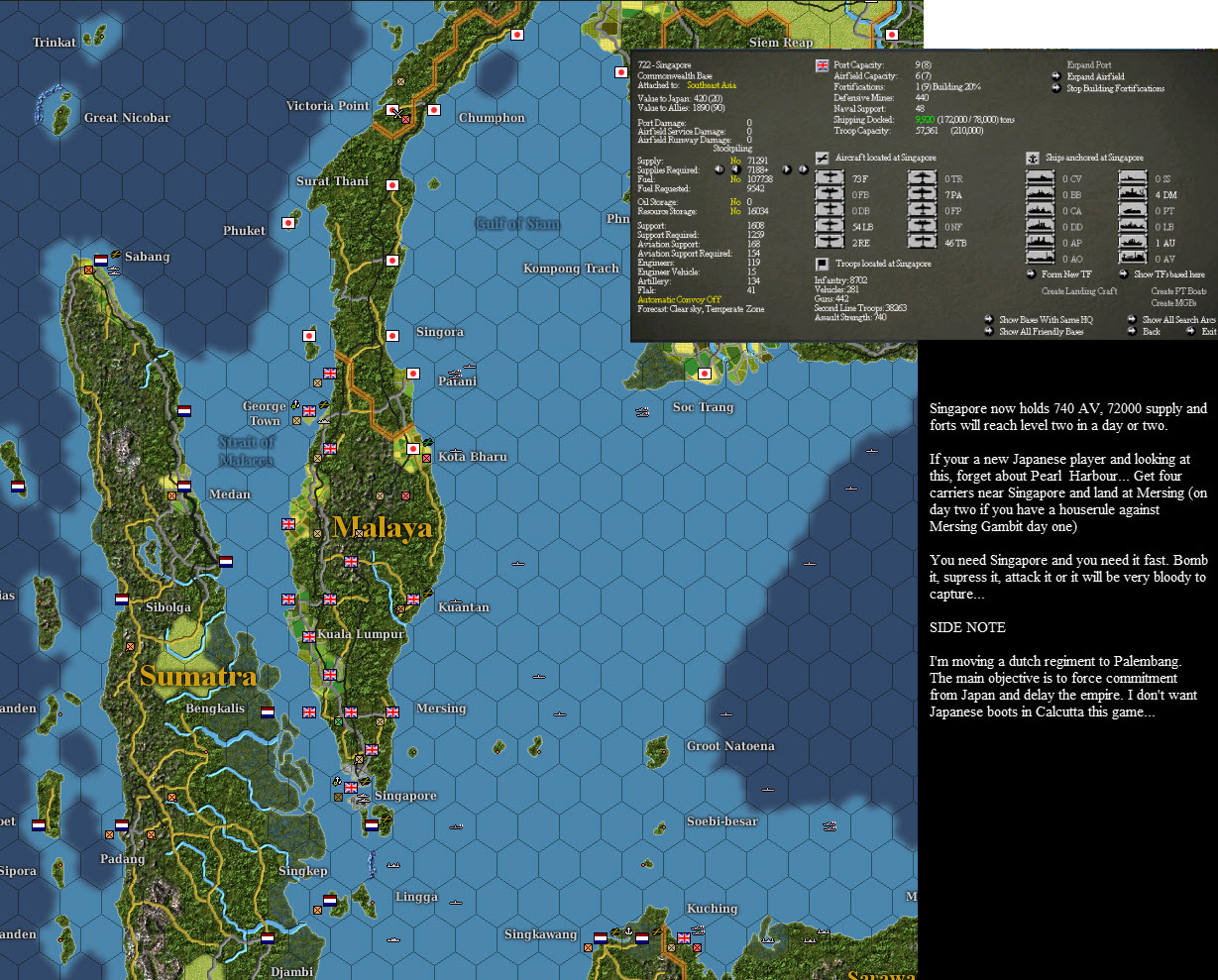Click the flag icon beside Troops located
1218x980 pixels.
[822, 264]
